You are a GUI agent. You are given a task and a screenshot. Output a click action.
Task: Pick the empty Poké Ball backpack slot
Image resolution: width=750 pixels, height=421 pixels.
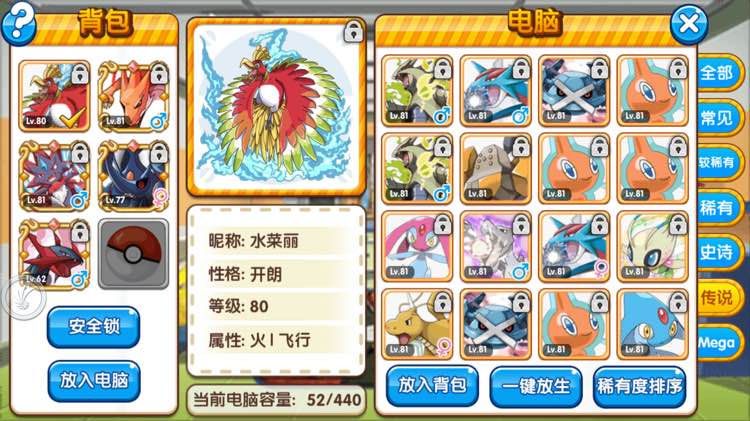(x=133, y=254)
